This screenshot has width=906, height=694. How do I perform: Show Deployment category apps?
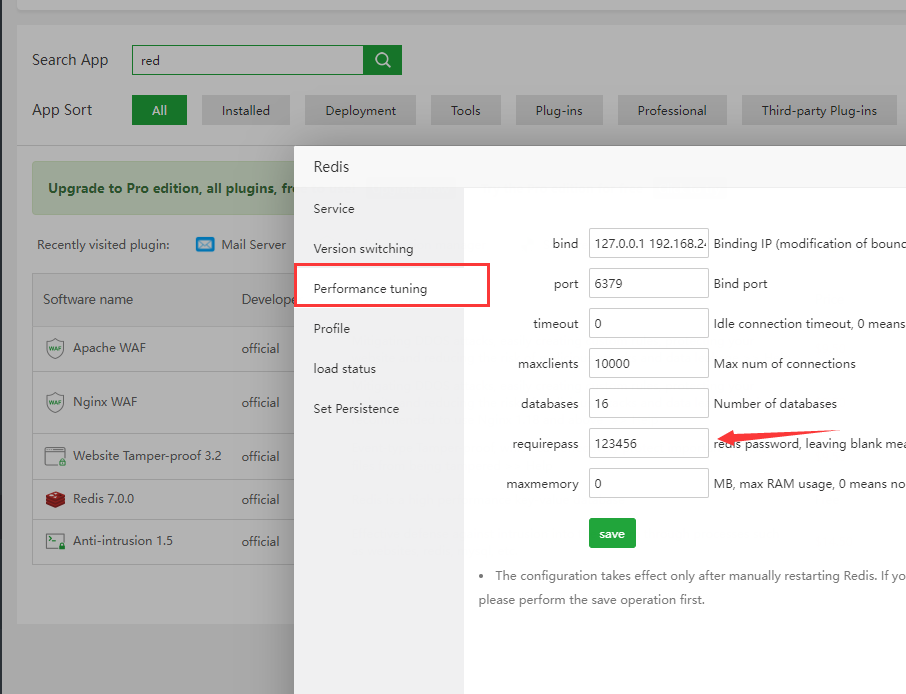(360, 111)
